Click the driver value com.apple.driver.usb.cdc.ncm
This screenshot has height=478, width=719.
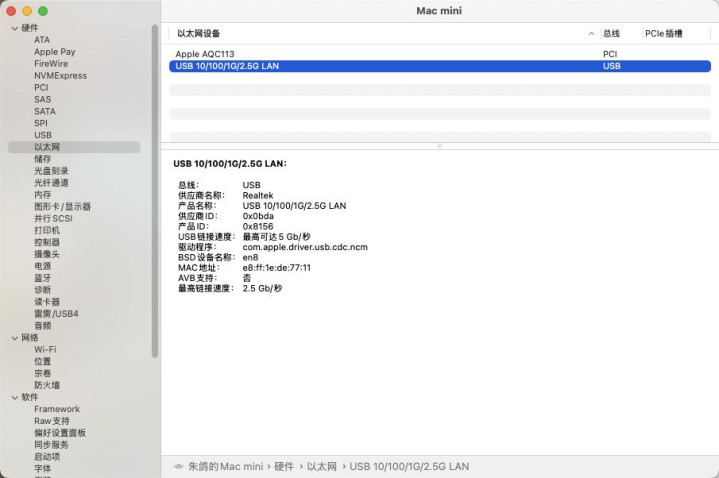coord(305,247)
